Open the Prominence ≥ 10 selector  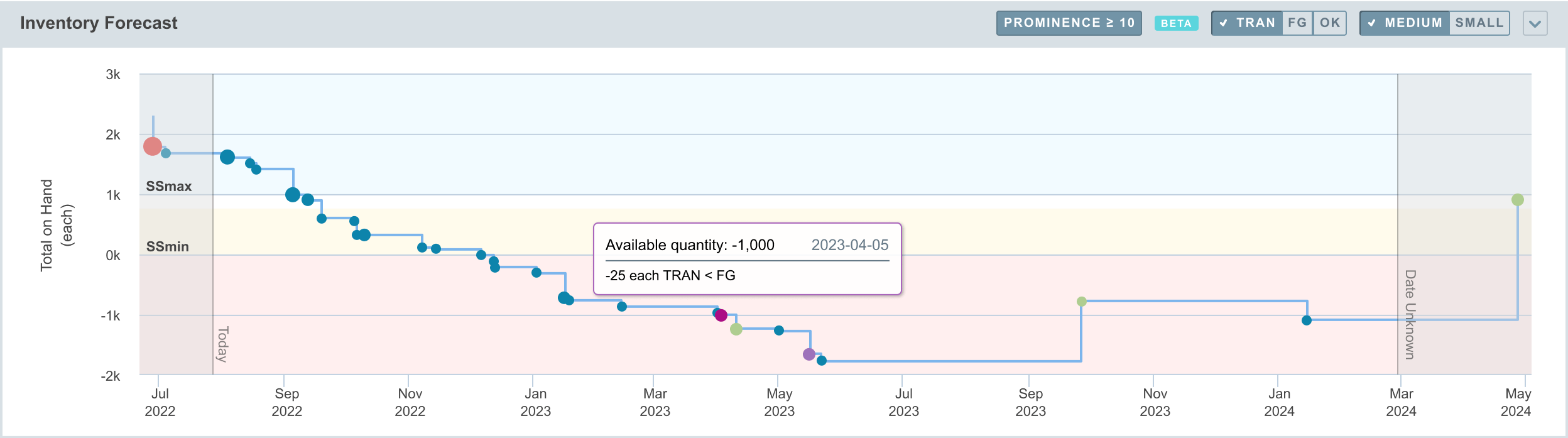(x=1069, y=23)
